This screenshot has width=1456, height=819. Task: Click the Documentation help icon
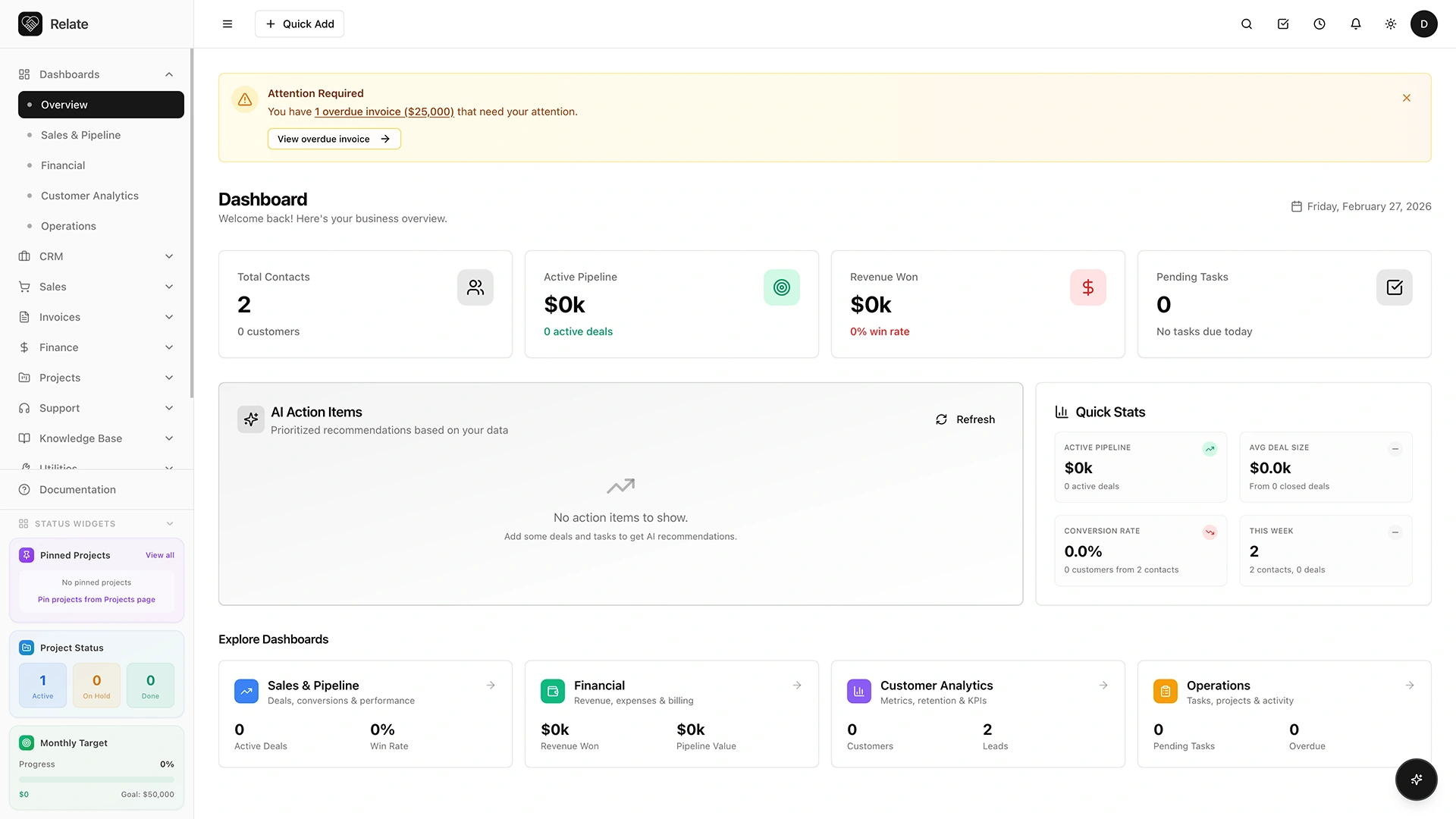[24, 490]
